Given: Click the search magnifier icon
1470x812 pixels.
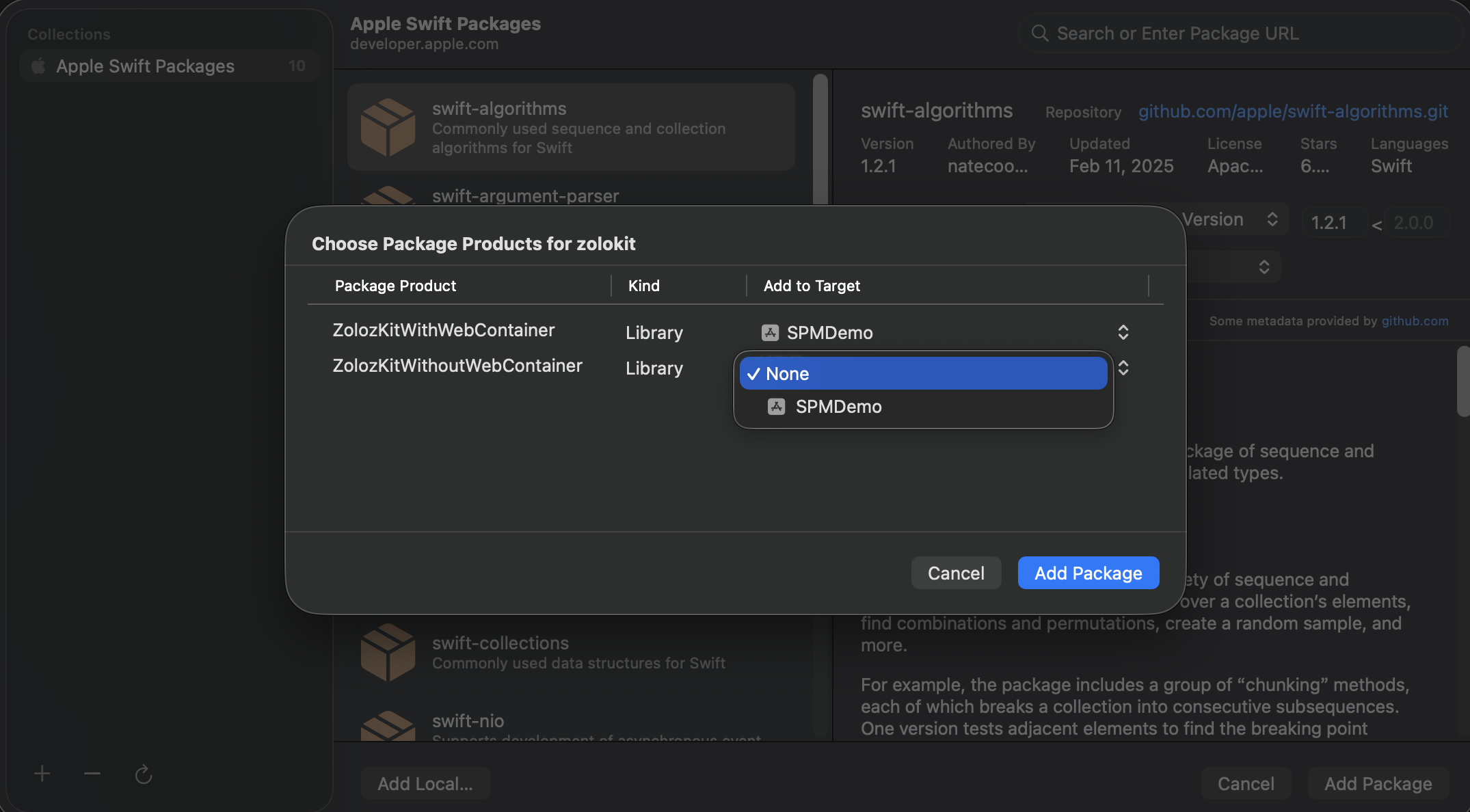Looking at the screenshot, I should tap(1039, 33).
